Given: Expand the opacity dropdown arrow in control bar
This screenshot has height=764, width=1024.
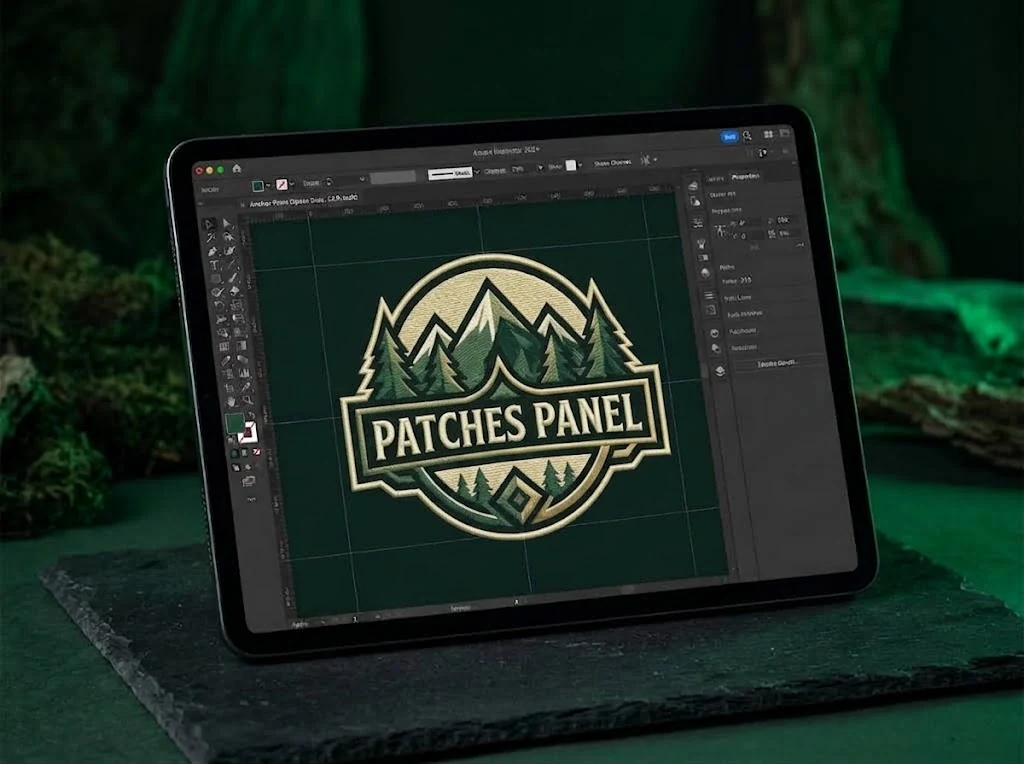Looking at the screenshot, I should click(540, 168).
